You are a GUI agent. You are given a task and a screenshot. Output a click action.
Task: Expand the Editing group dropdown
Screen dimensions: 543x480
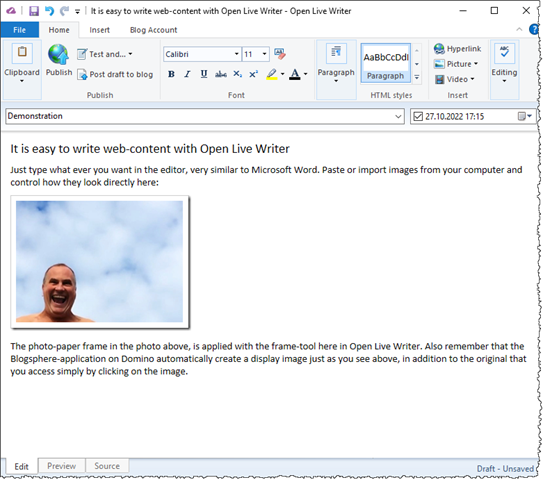[x=504, y=81]
